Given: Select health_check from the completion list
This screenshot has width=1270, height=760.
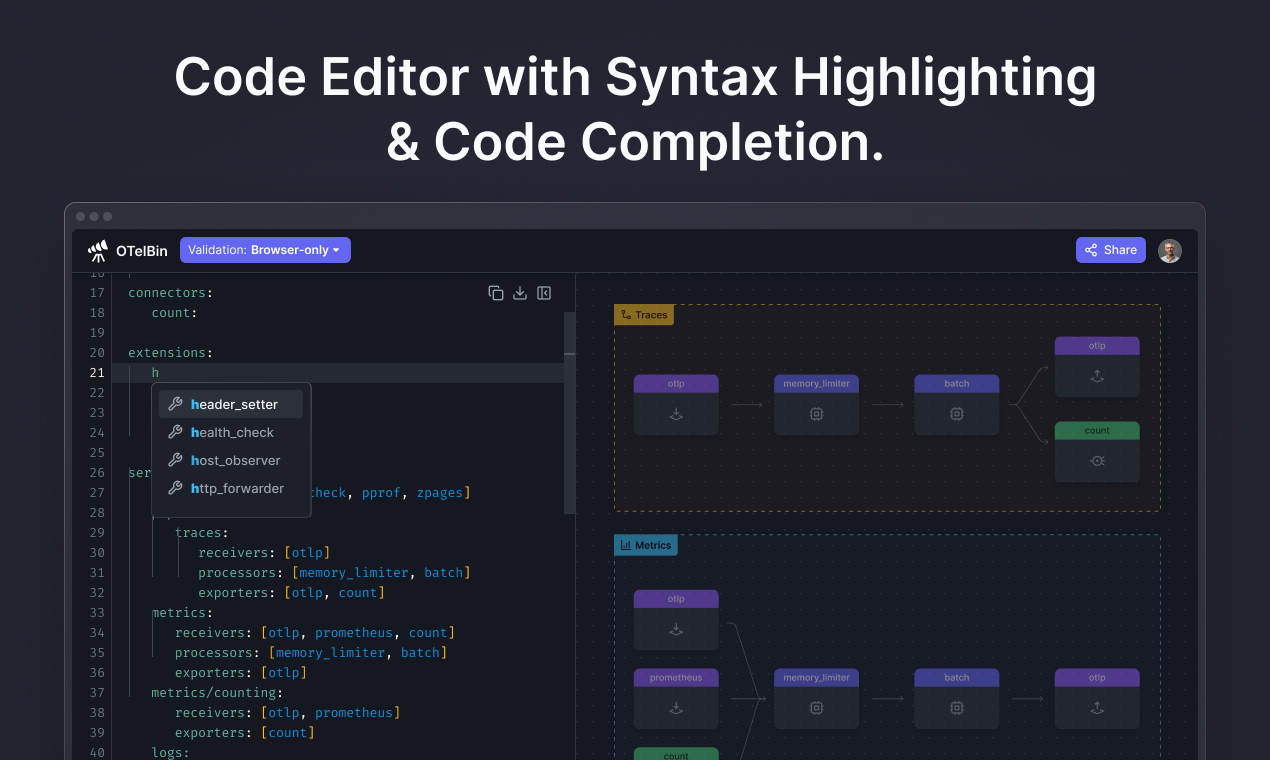Looking at the screenshot, I should click(x=231, y=432).
